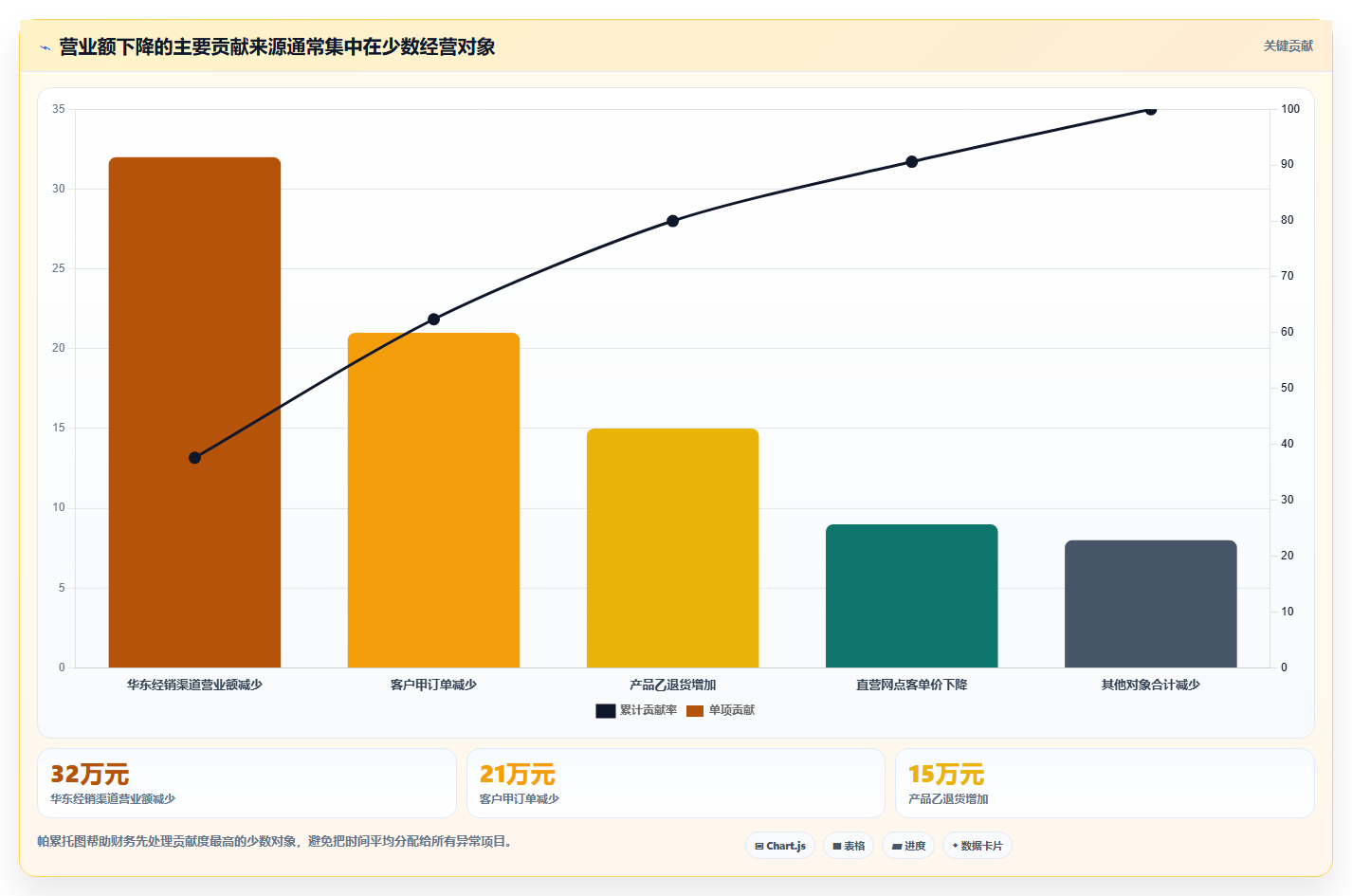1352x896 pixels.
Task: Toggle the 单项贡献 legend swatch
Action: [x=695, y=711]
